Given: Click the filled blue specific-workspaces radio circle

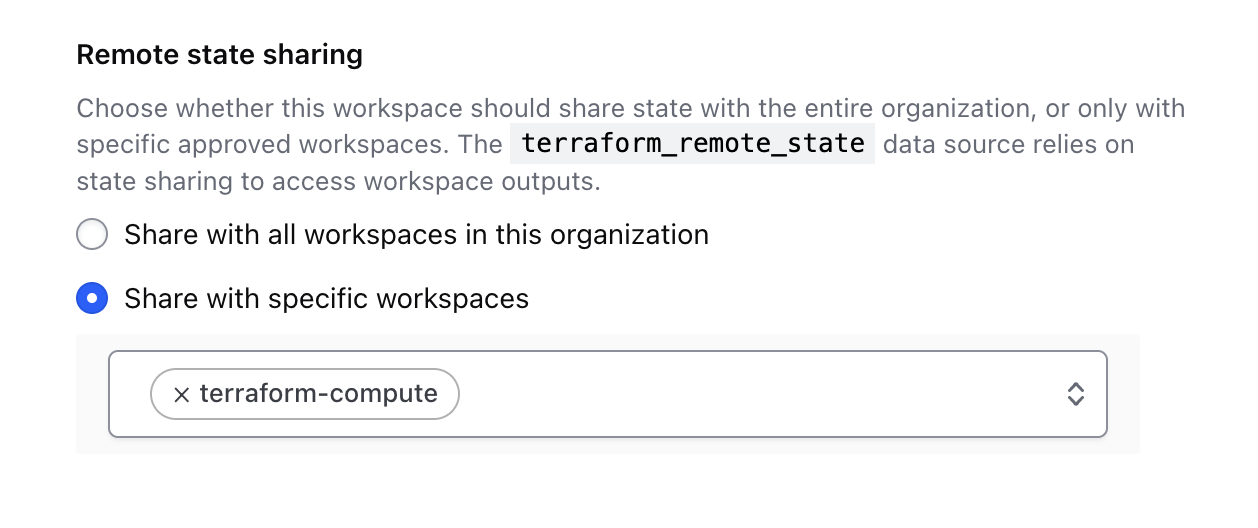Looking at the screenshot, I should click(92, 298).
